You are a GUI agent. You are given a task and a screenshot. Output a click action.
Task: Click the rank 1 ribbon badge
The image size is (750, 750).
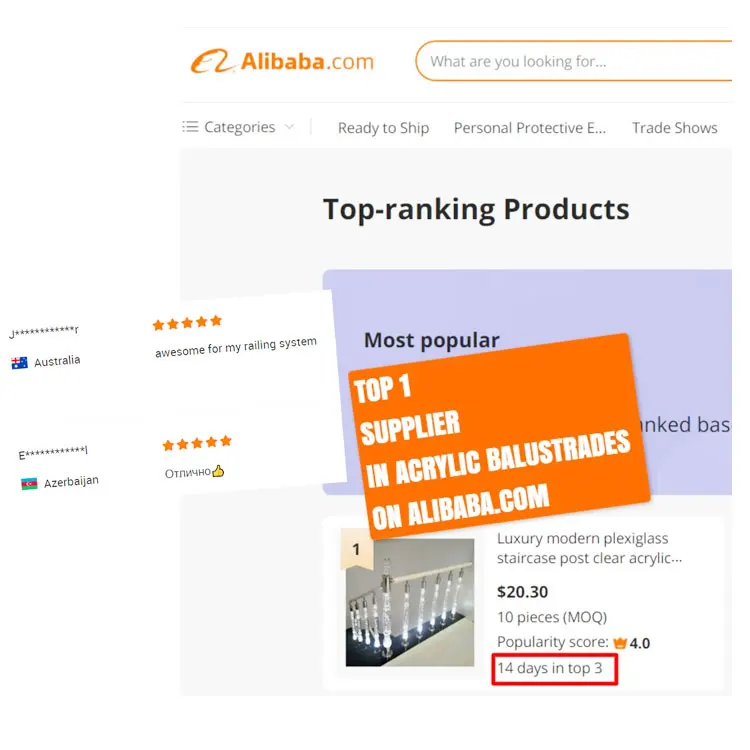tap(357, 549)
